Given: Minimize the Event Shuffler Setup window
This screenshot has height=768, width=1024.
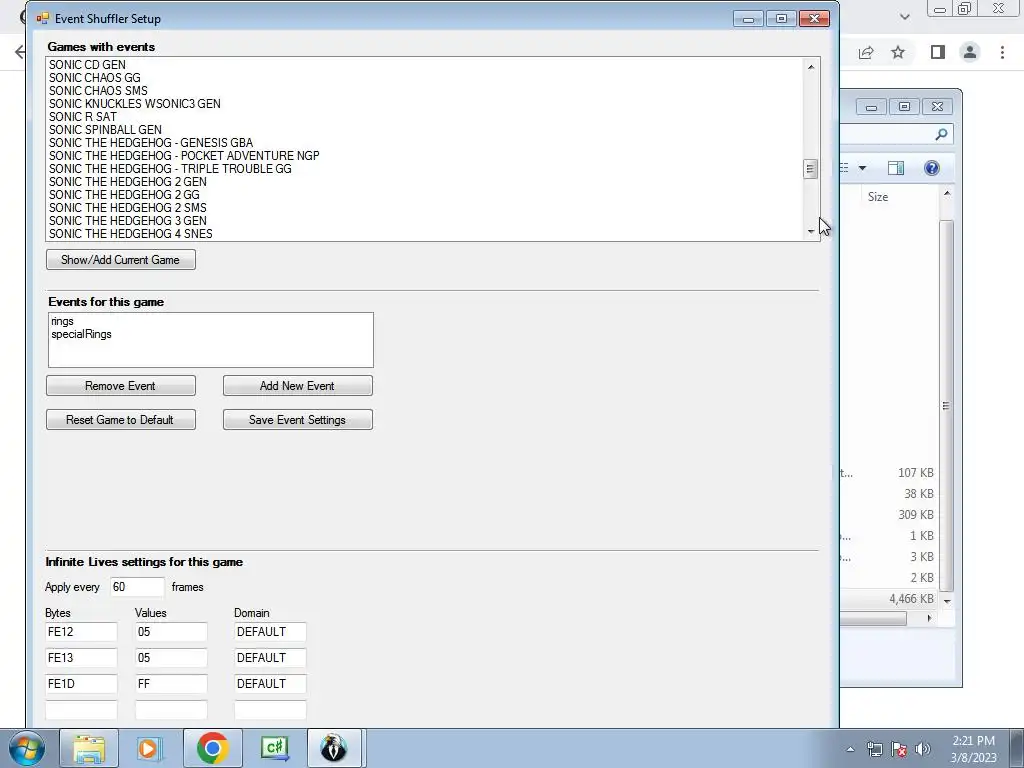Looking at the screenshot, I should pyautogui.click(x=748, y=19).
